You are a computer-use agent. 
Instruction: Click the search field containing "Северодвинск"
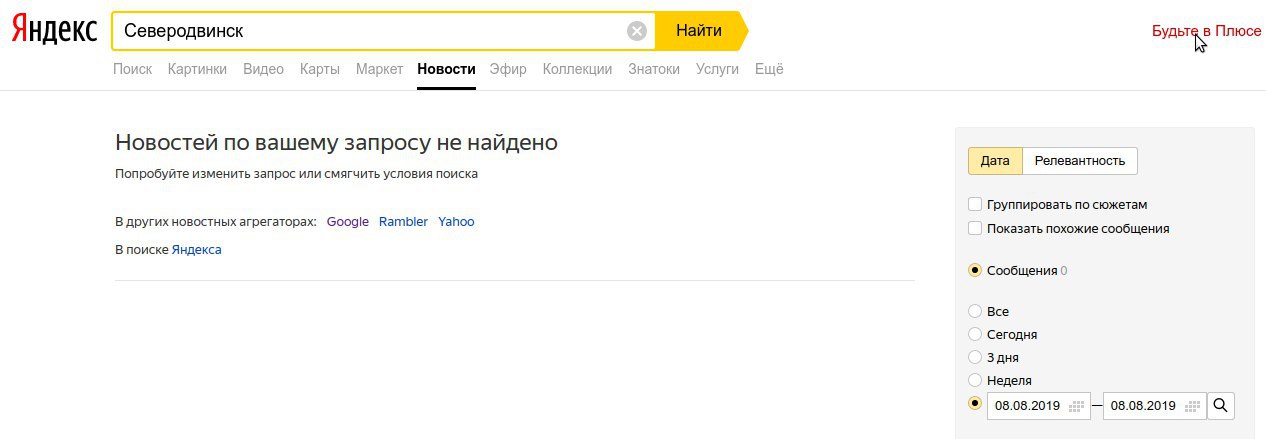point(370,31)
